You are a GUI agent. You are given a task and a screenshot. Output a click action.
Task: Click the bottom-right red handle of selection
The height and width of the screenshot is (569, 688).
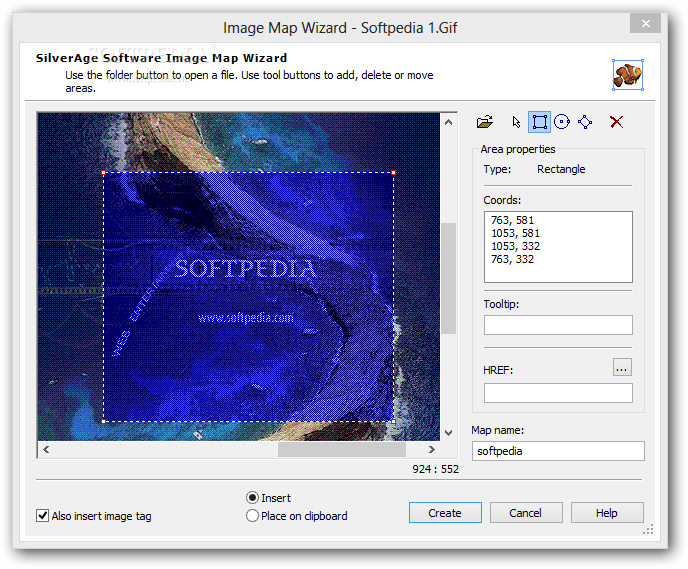pos(394,422)
